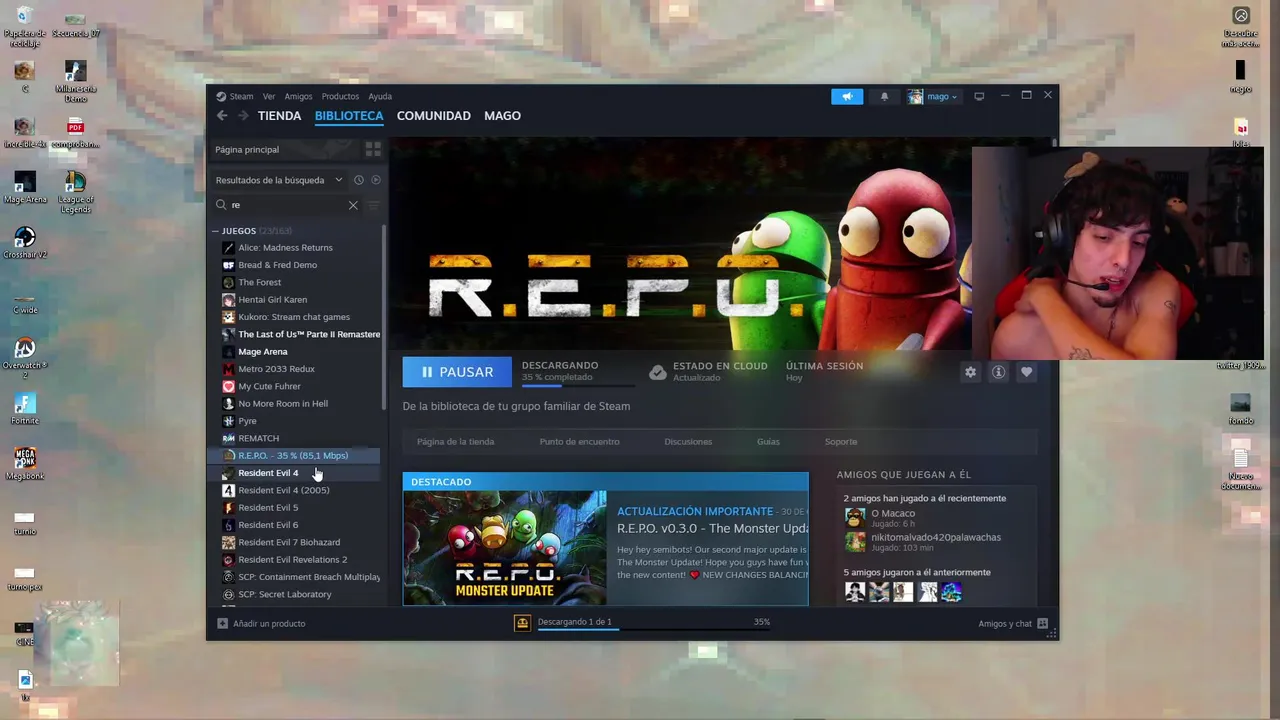1280x720 pixels.
Task: Open the COMUNIDAD tab
Action: pos(434,116)
